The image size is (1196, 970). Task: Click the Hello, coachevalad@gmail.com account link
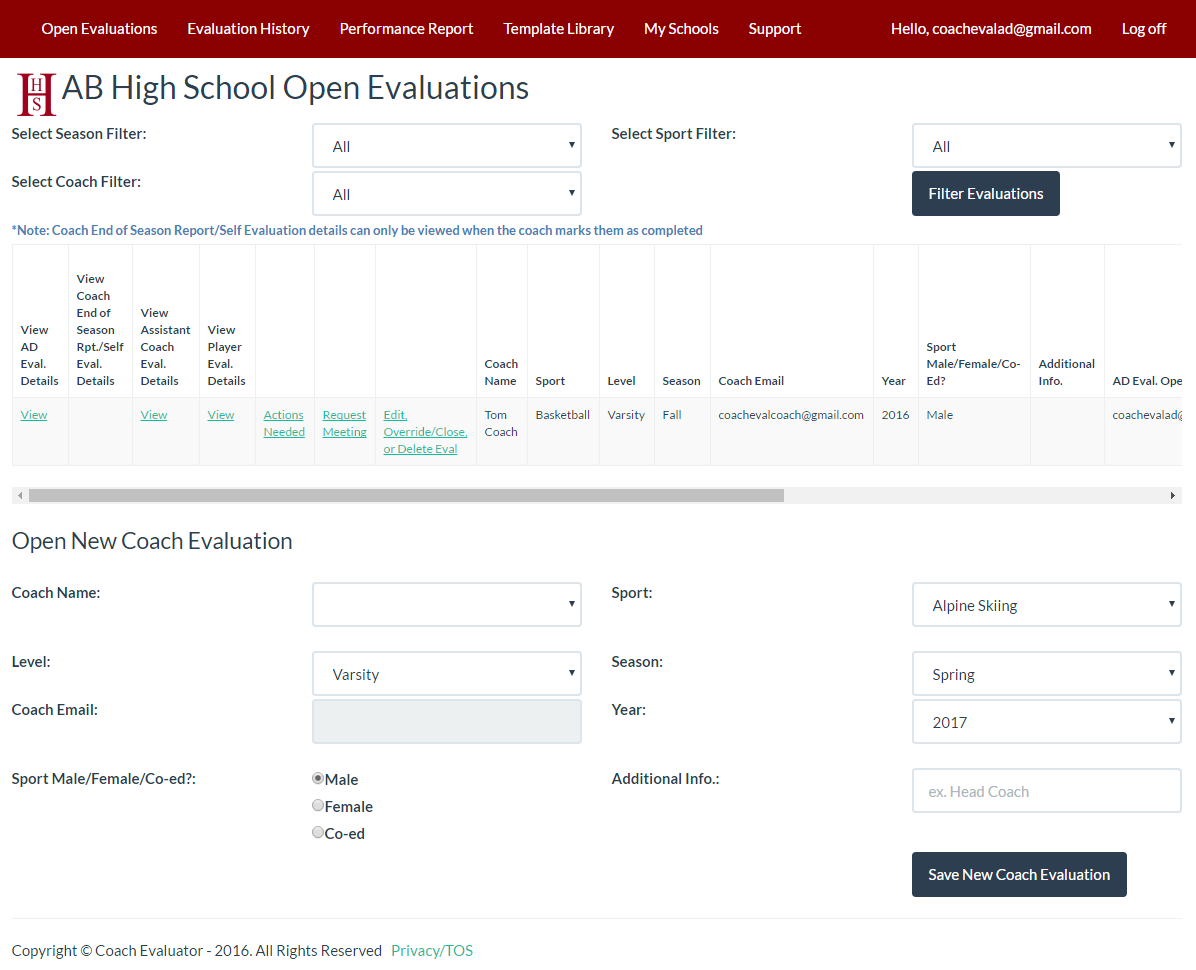click(x=991, y=29)
